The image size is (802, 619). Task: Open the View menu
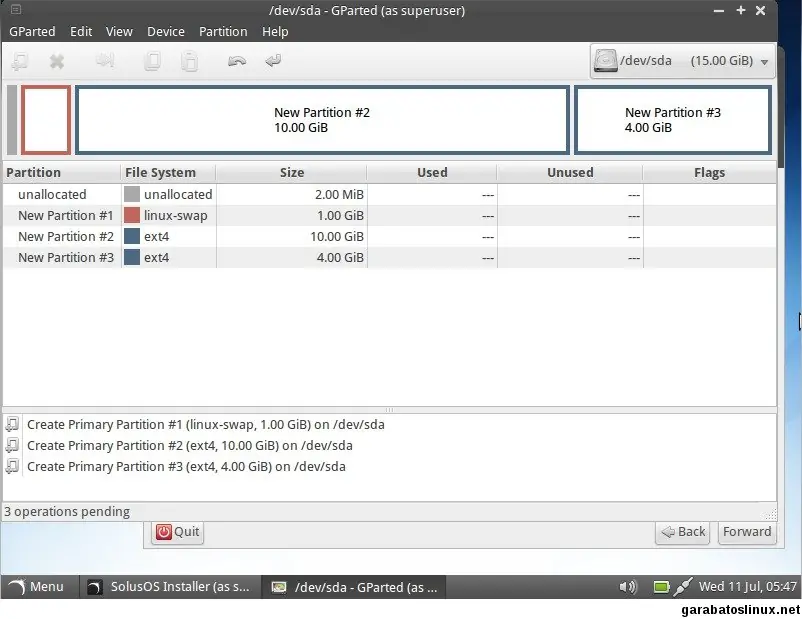click(x=119, y=32)
